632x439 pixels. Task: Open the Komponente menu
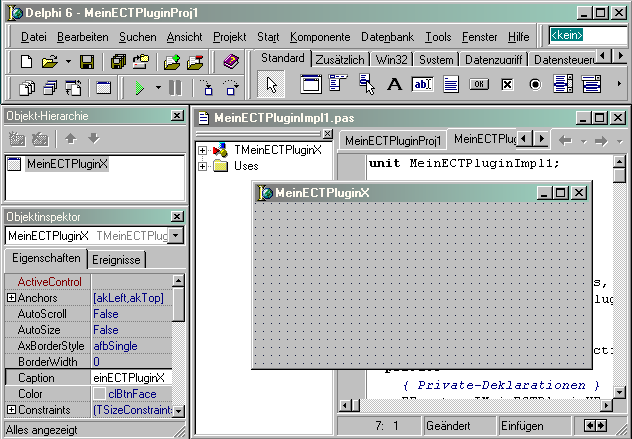tap(320, 37)
